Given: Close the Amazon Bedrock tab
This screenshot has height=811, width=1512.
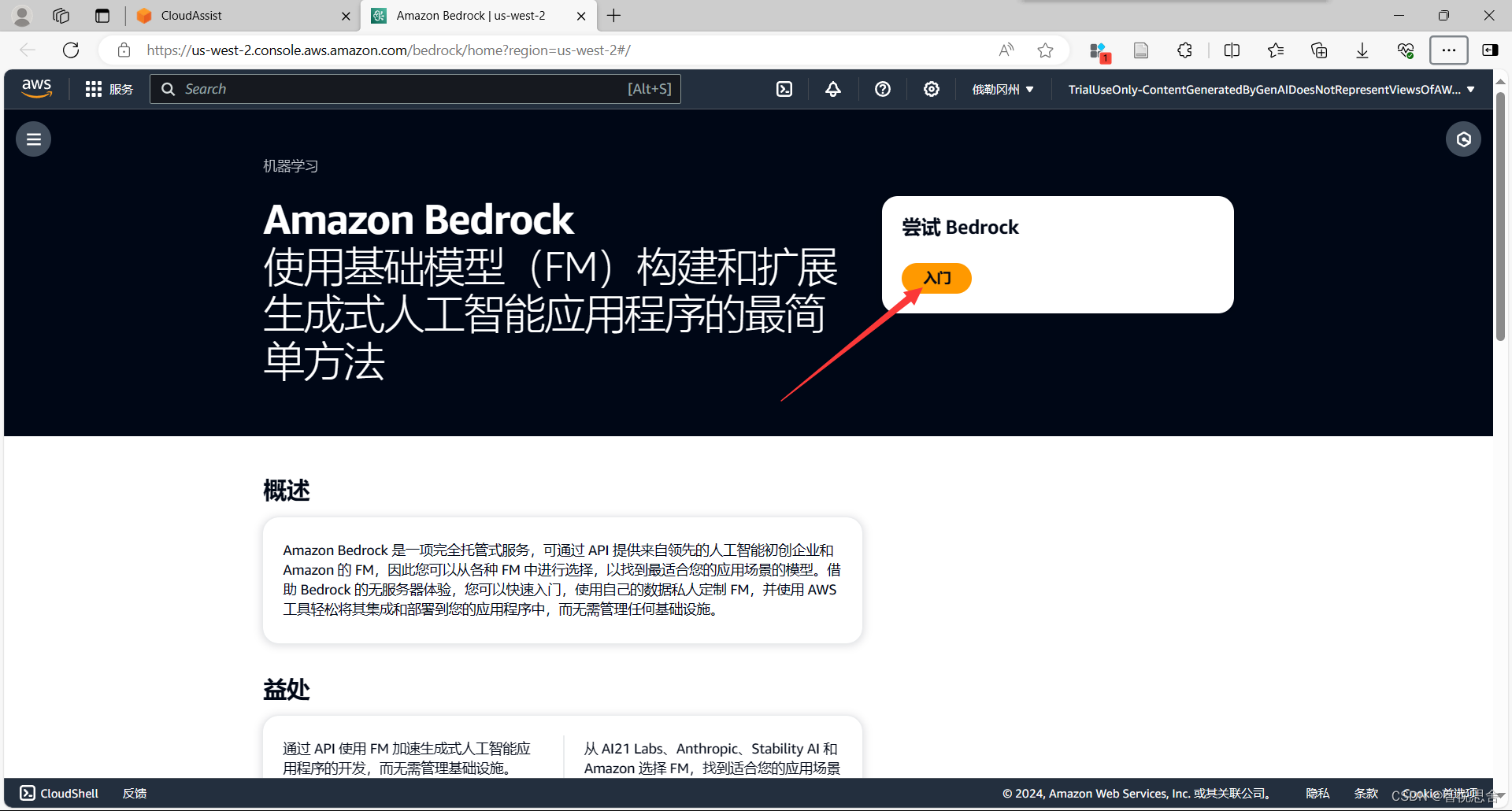Looking at the screenshot, I should (581, 16).
